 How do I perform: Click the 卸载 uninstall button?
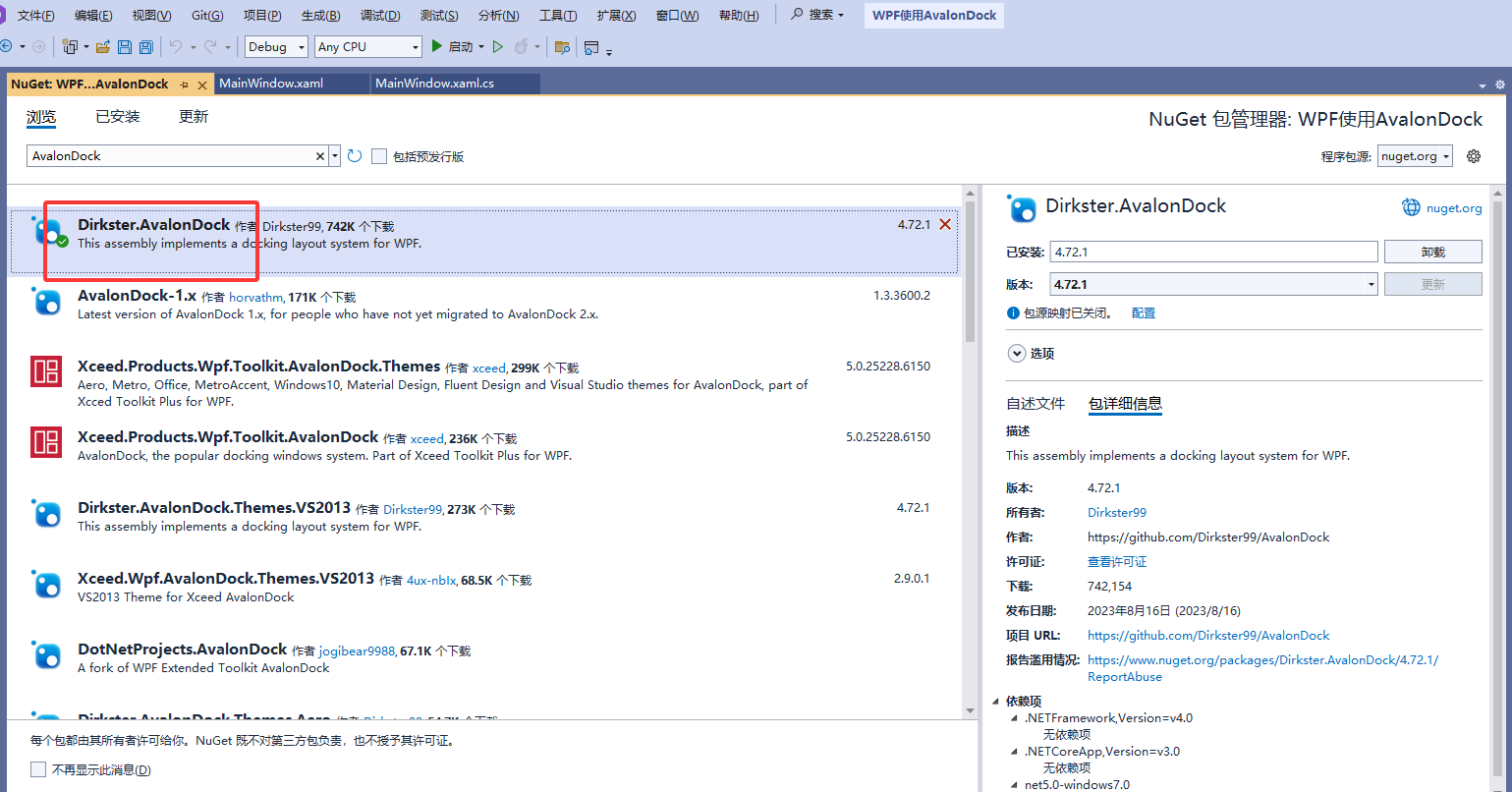(x=1432, y=252)
